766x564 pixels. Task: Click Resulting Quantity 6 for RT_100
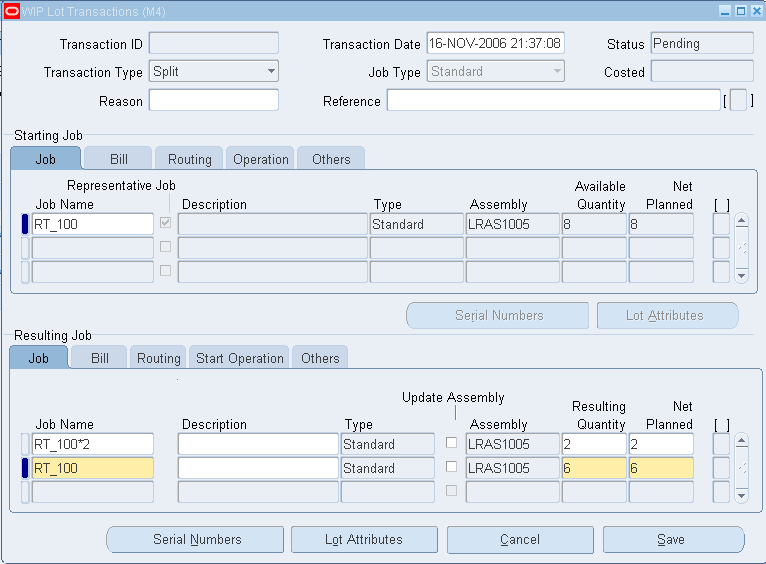point(594,468)
